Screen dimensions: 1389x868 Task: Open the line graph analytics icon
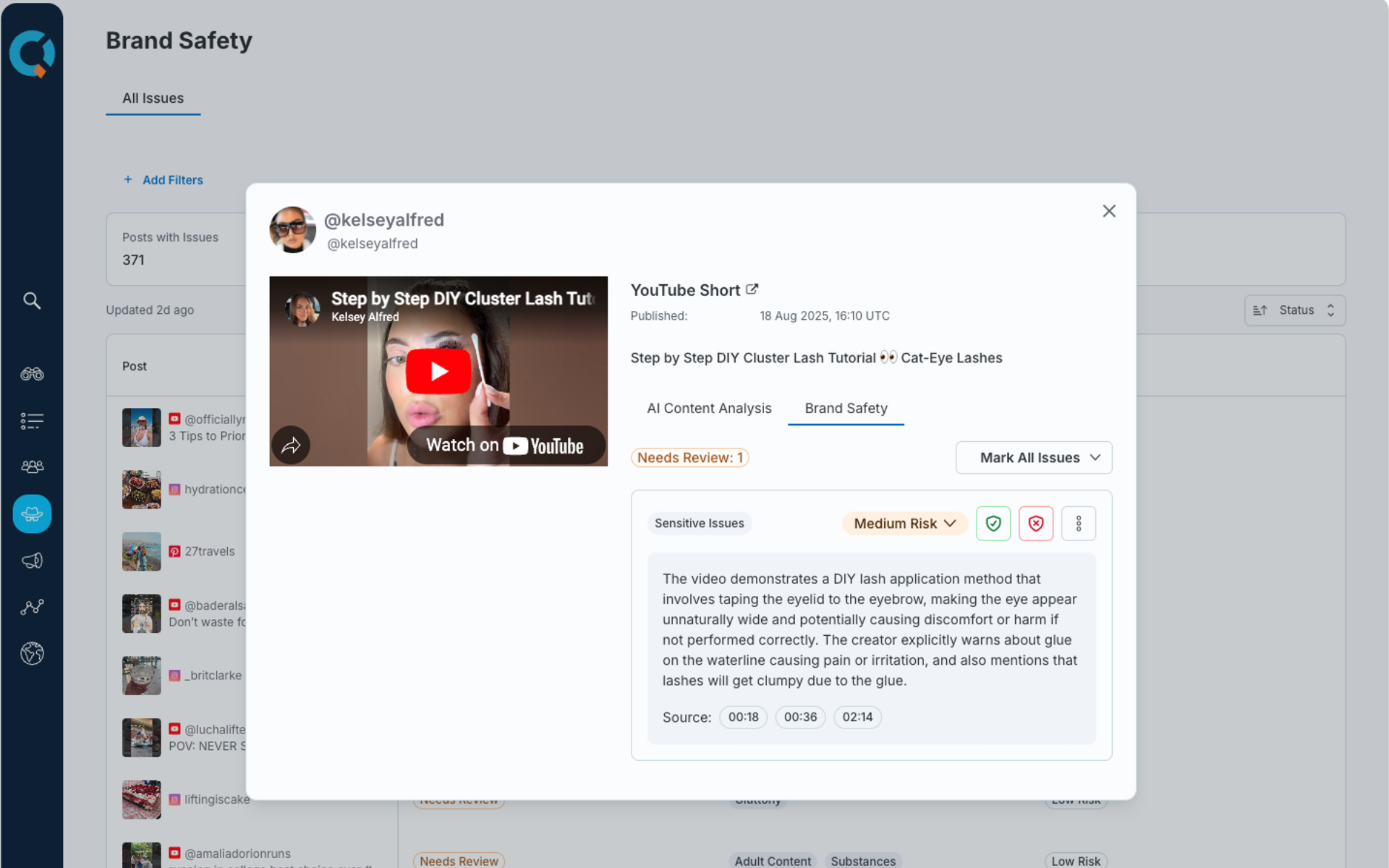(32, 607)
